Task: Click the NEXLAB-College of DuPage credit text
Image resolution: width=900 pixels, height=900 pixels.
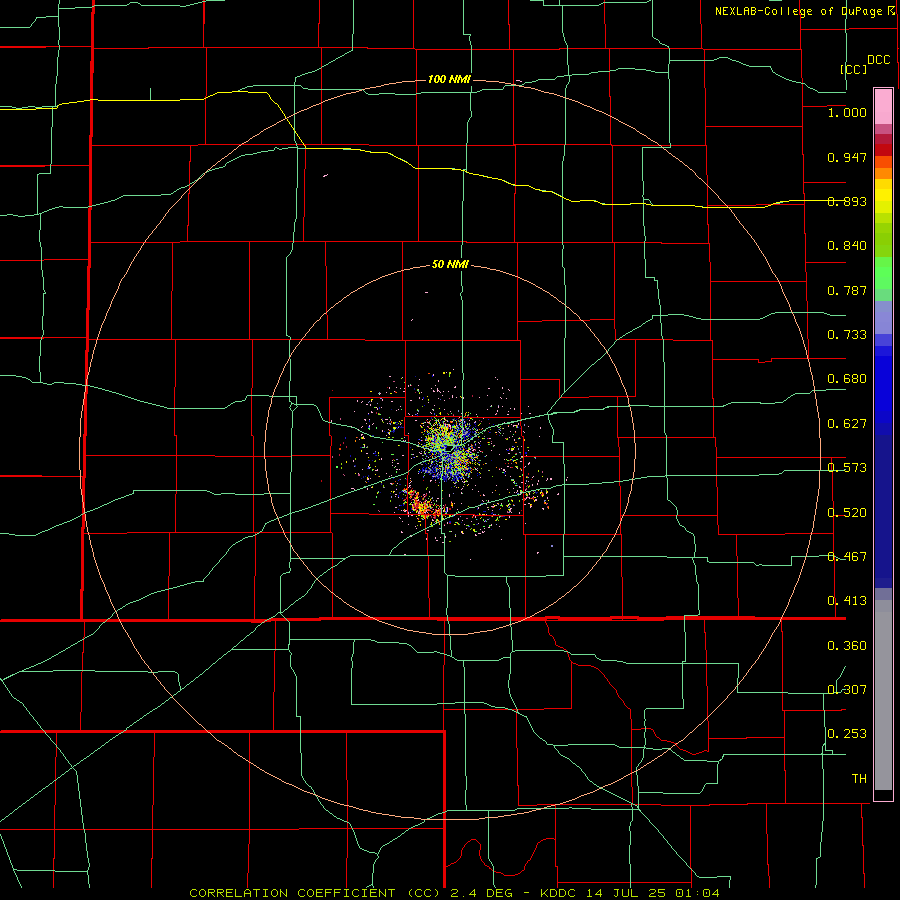Action: pyautogui.click(x=800, y=11)
